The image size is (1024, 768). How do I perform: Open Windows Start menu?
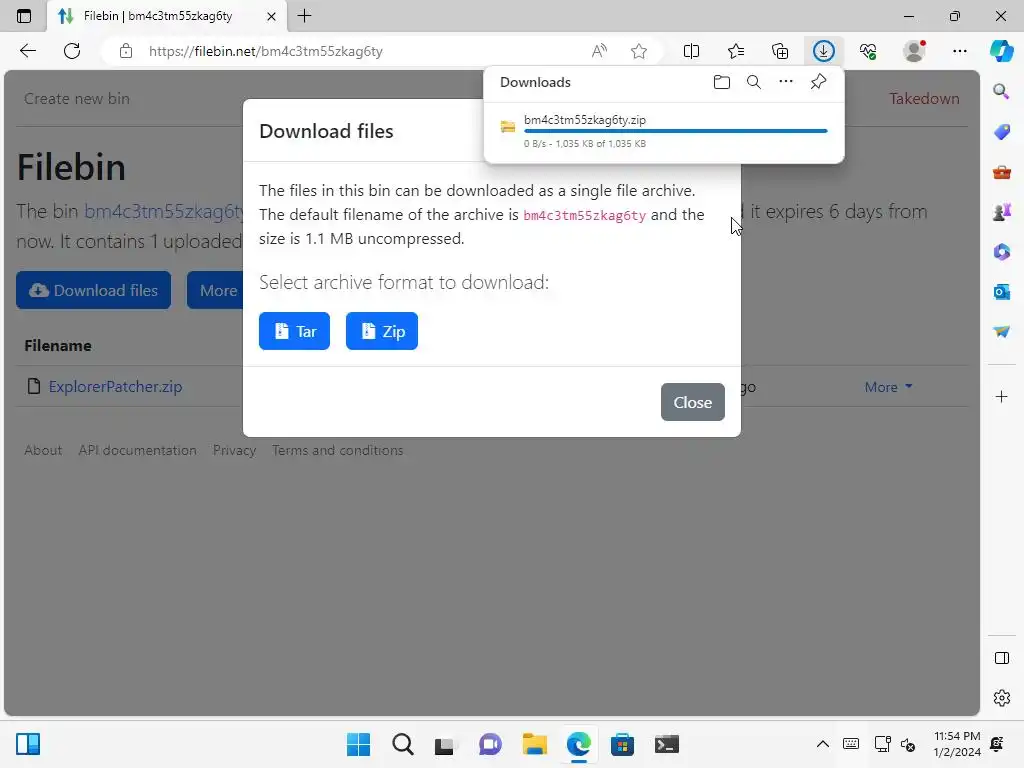click(358, 744)
